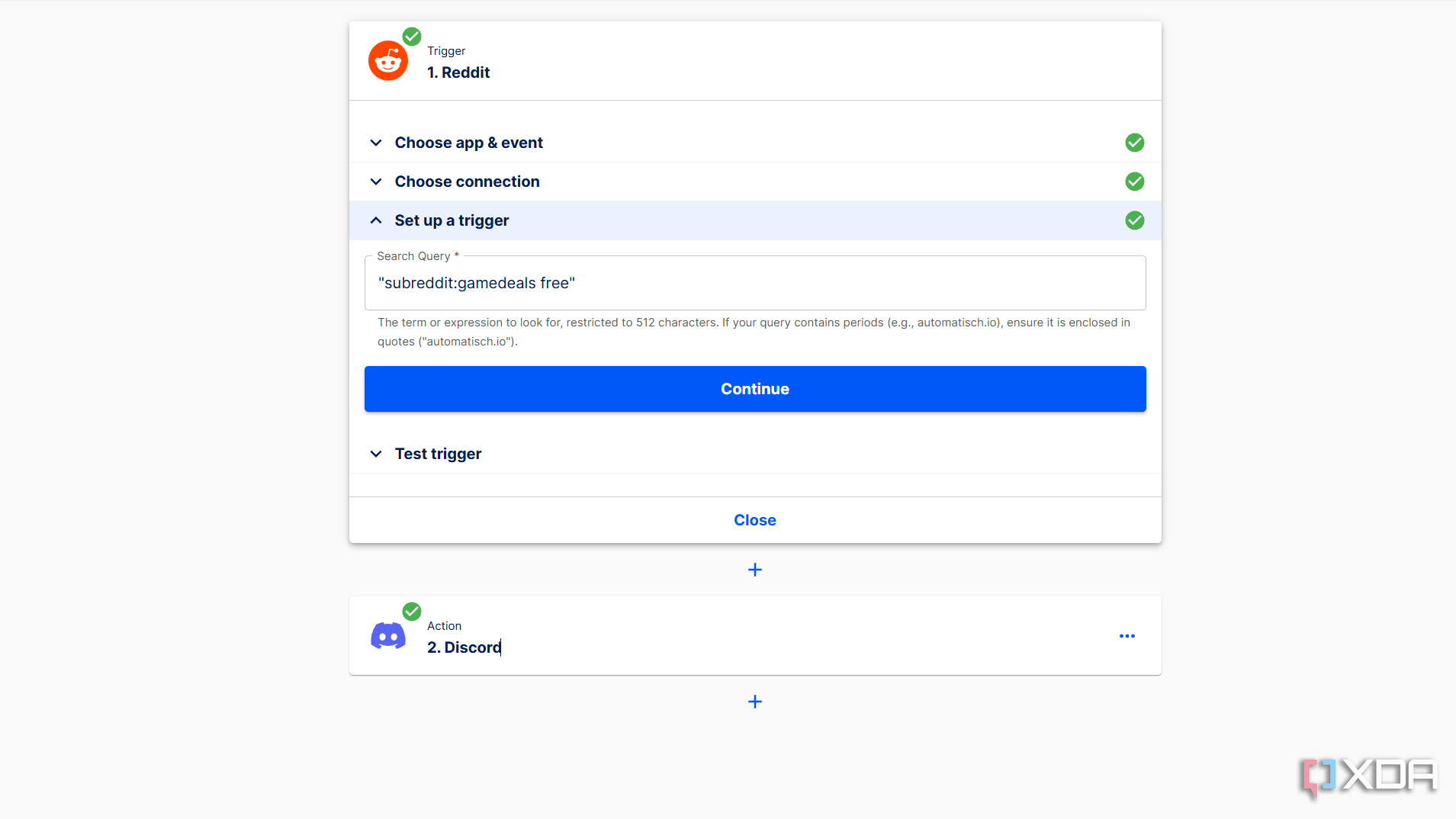1456x819 pixels.
Task: Click the 'Trigger' label above Reddit
Action: pos(446,51)
